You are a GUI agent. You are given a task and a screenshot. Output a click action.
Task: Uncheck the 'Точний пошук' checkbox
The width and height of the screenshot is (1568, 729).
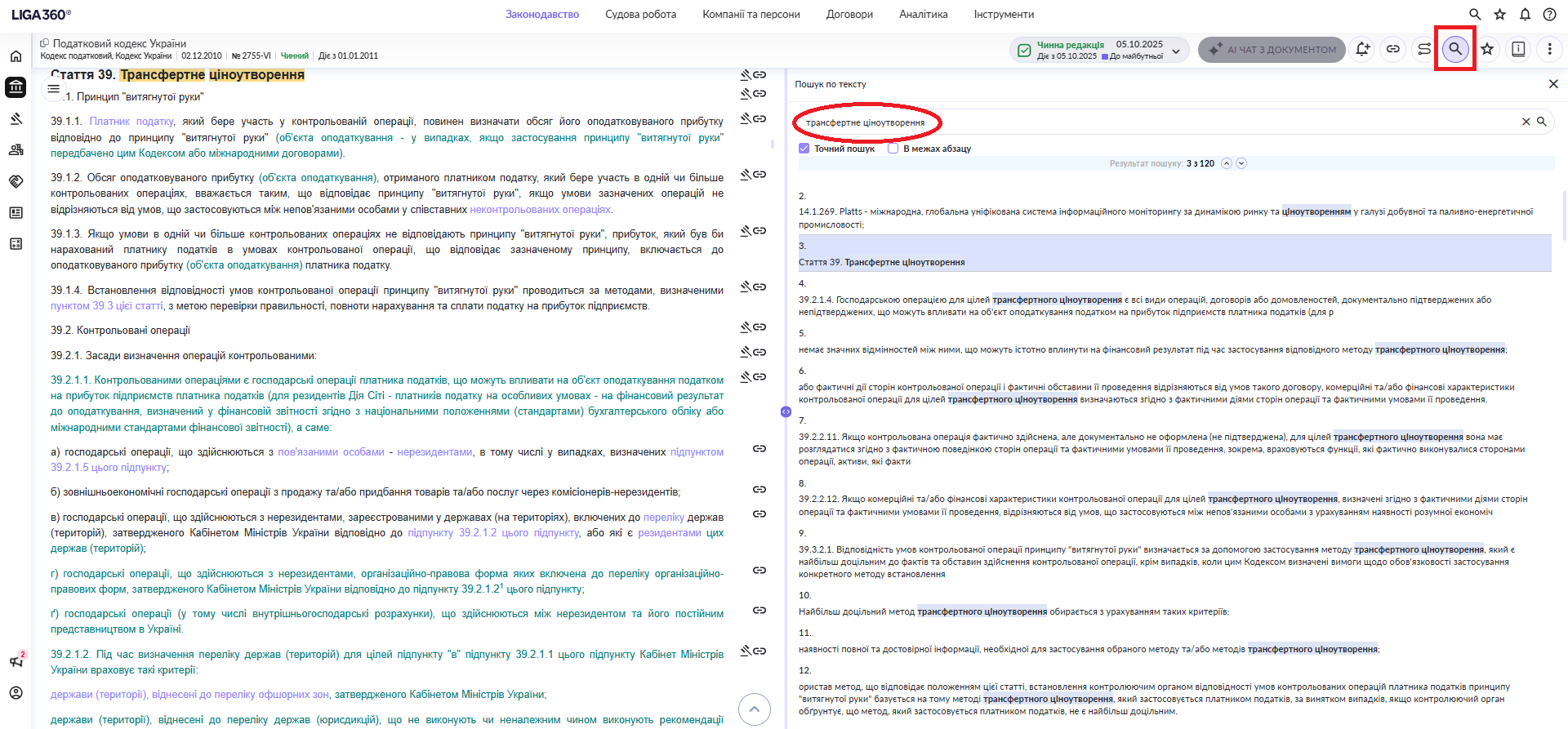tap(804, 149)
